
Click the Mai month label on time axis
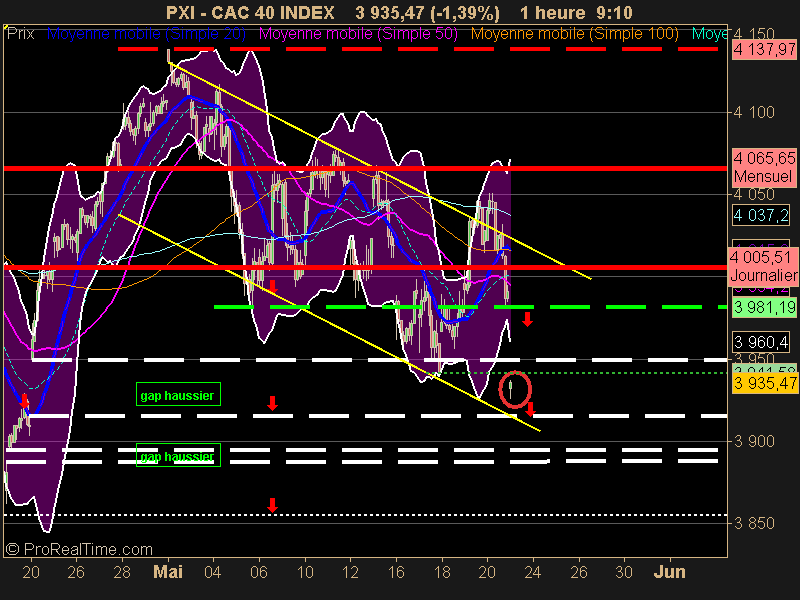click(168, 572)
